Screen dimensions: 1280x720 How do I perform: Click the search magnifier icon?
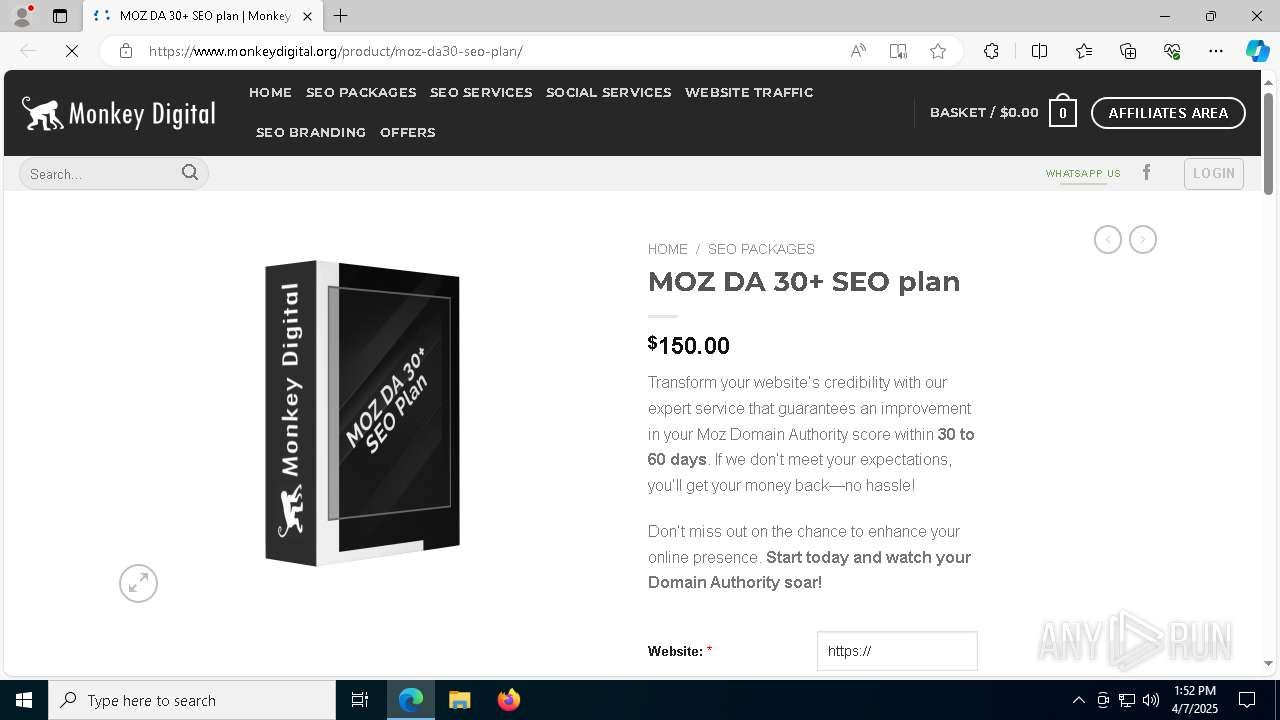pyautogui.click(x=190, y=173)
